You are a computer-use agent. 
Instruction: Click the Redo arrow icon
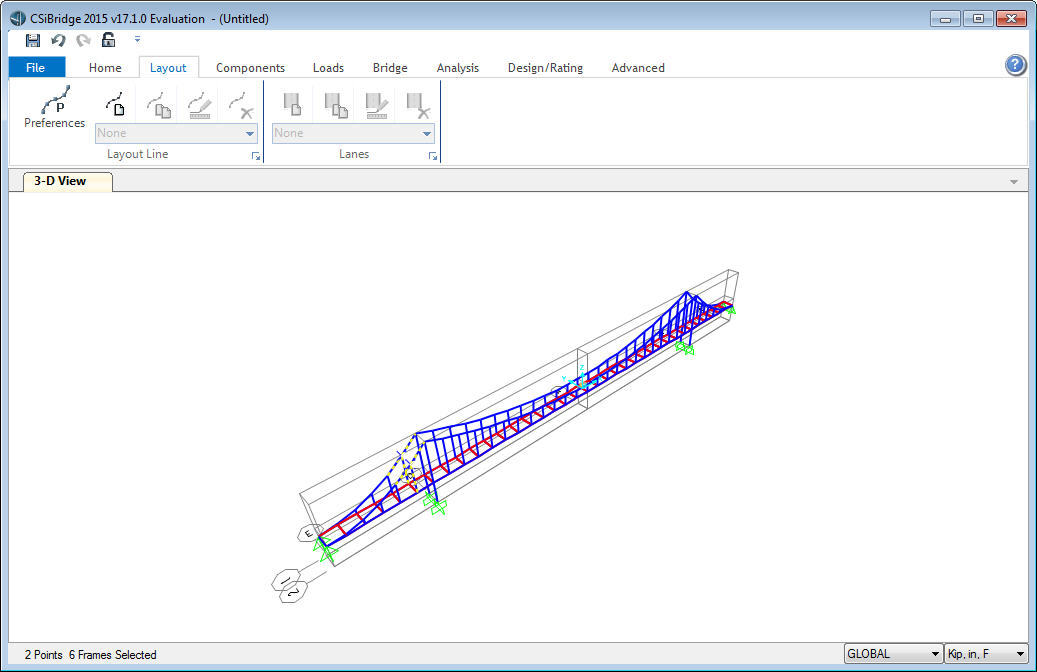[x=83, y=40]
